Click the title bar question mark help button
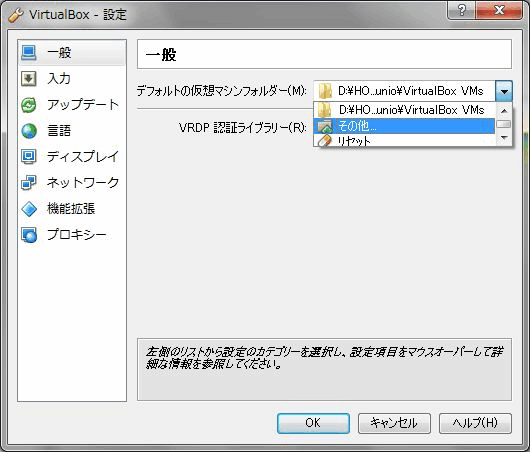Viewport: 530px width, 452px height. coord(461,11)
